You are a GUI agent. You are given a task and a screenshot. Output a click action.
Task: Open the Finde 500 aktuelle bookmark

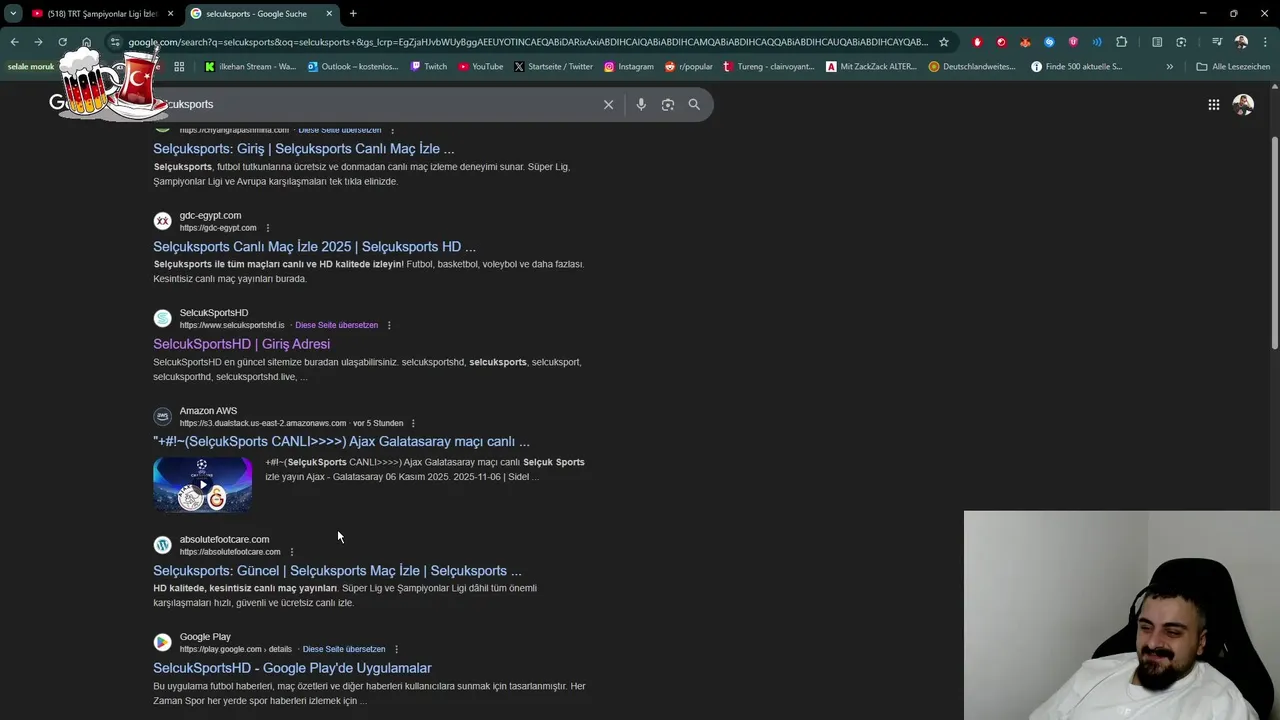pos(1076,67)
